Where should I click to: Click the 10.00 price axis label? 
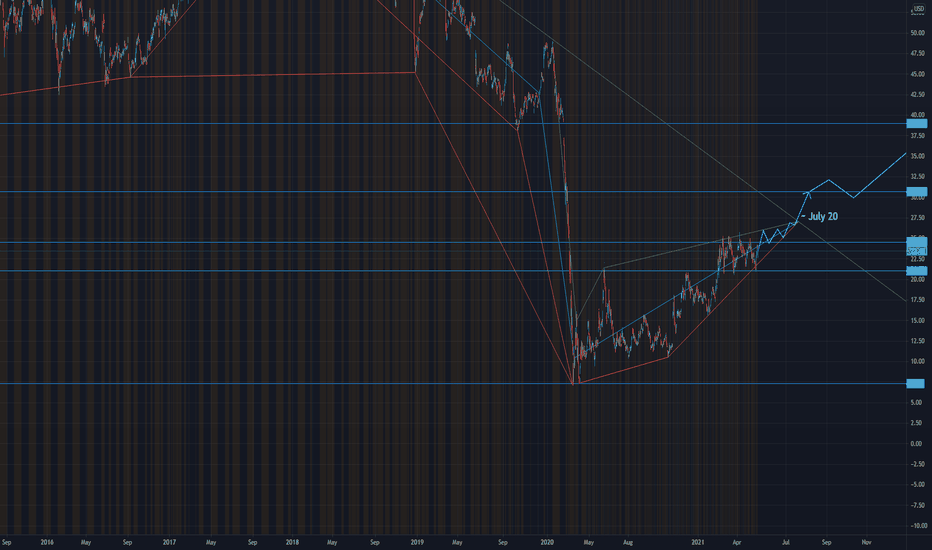(x=917, y=362)
